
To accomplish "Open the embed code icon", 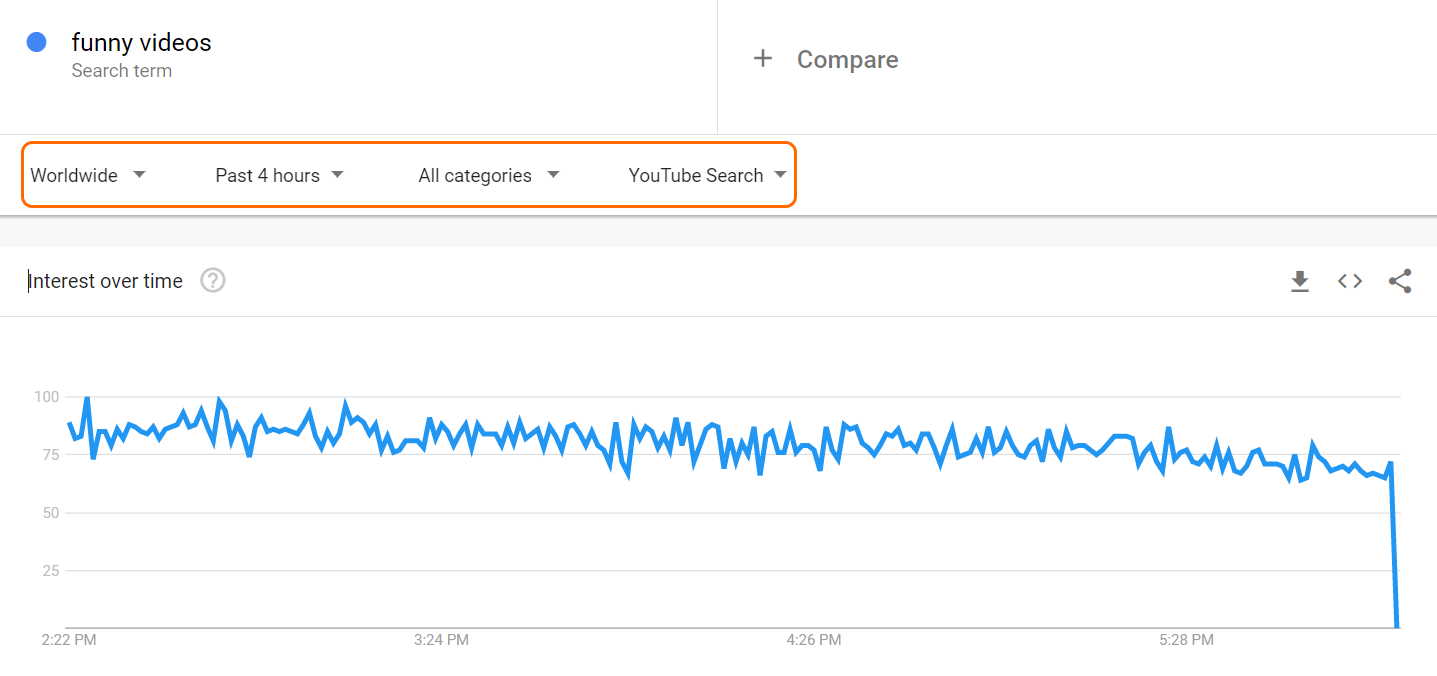I will click(1350, 282).
